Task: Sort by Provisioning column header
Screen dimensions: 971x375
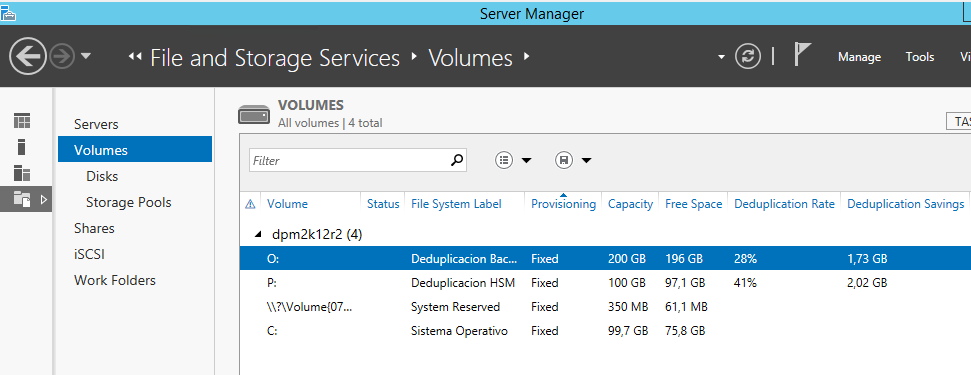Action: pos(564,204)
